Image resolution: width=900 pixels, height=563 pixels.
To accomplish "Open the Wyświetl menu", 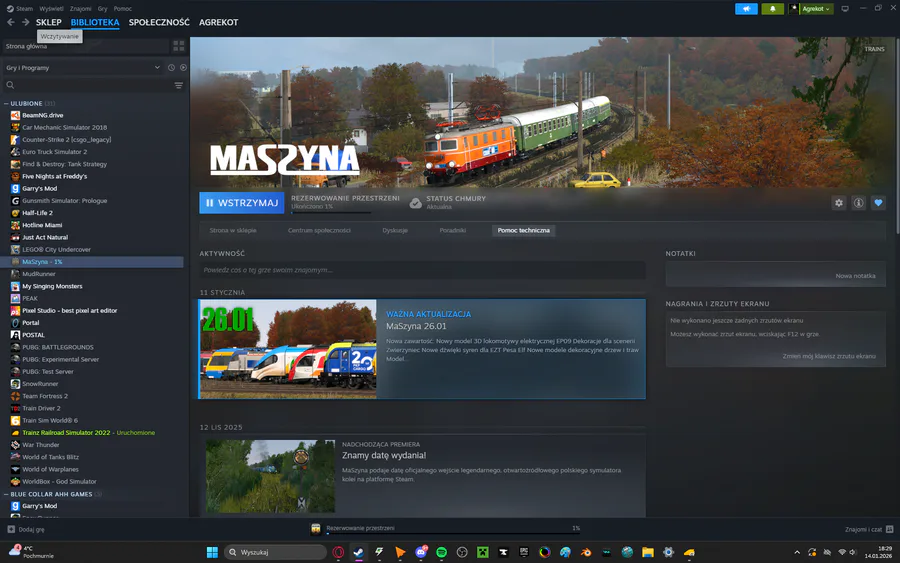I will [52, 9].
